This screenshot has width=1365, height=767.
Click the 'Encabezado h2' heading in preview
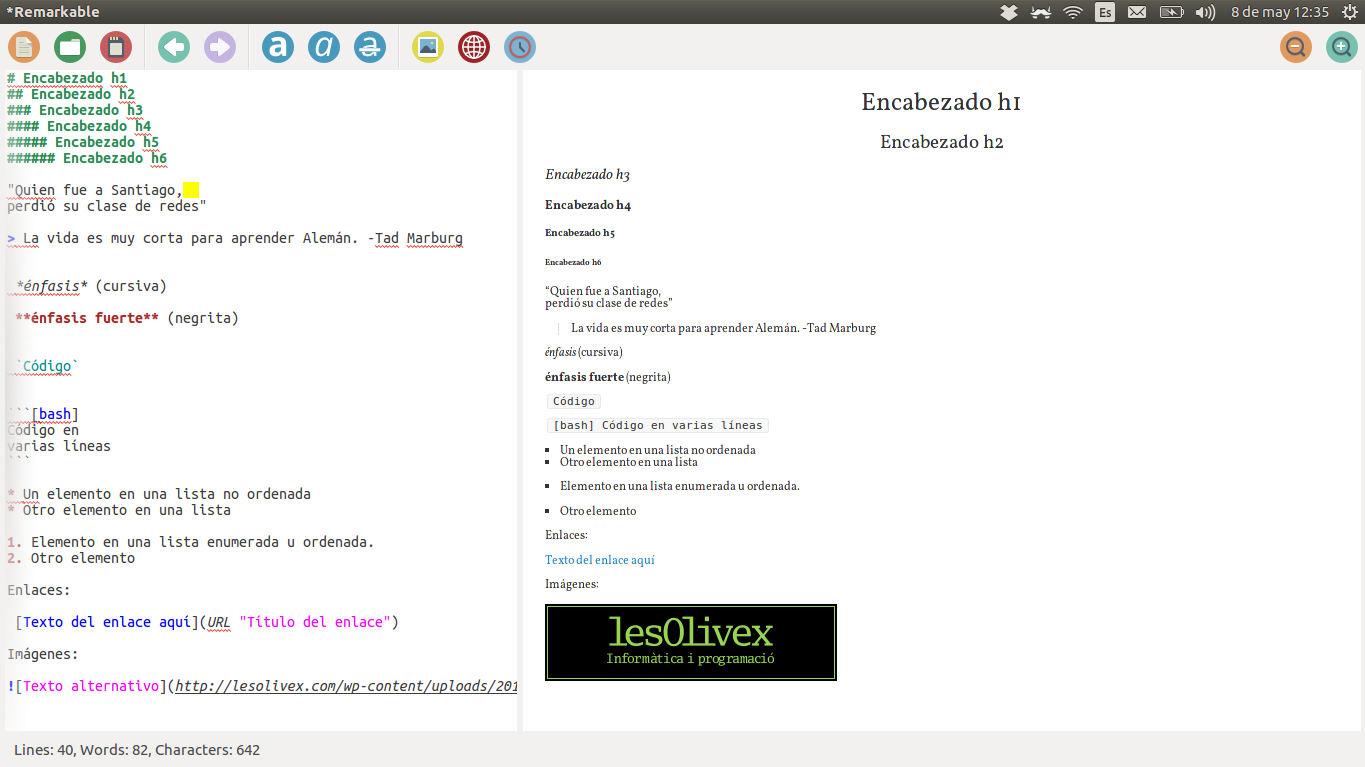click(x=942, y=142)
